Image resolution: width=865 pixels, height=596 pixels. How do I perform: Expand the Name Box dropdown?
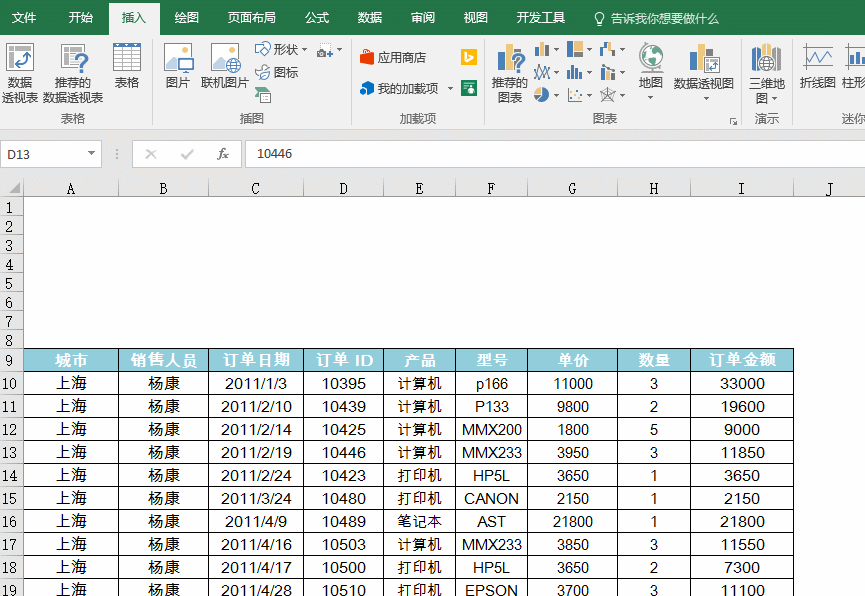coord(92,153)
